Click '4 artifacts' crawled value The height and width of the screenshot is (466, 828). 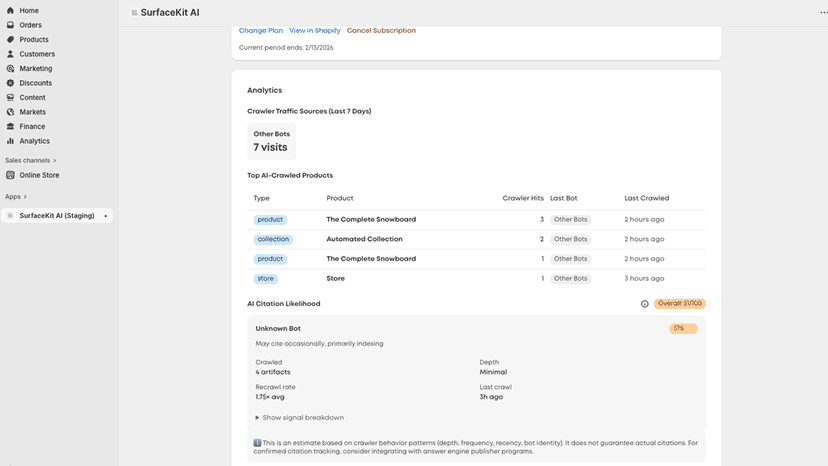[x=273, y=372]
